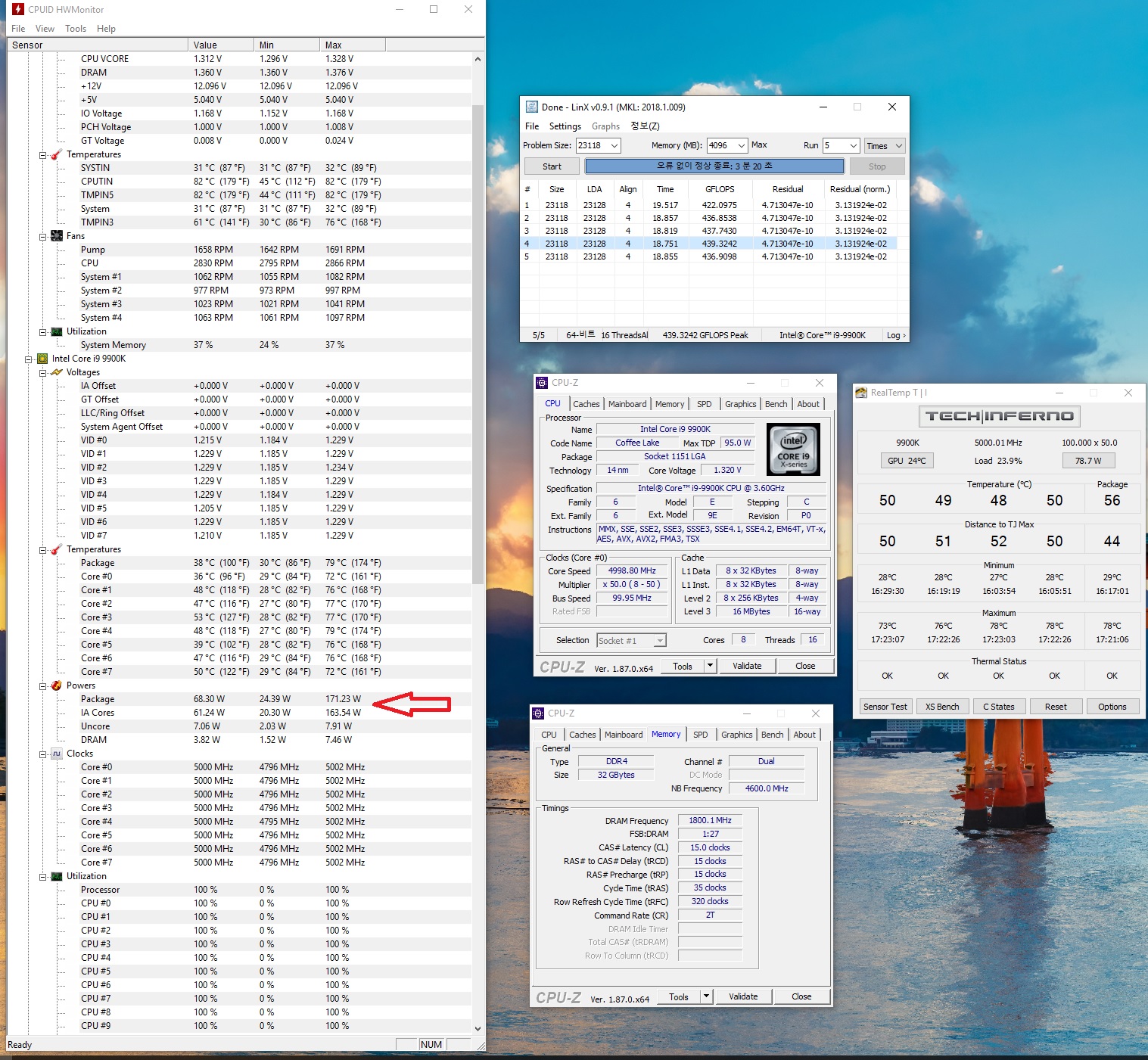This screenshot has height=1060, width=1148.
Task: Click the Fans category icon in HWMonitor
Action: [56, 236]
